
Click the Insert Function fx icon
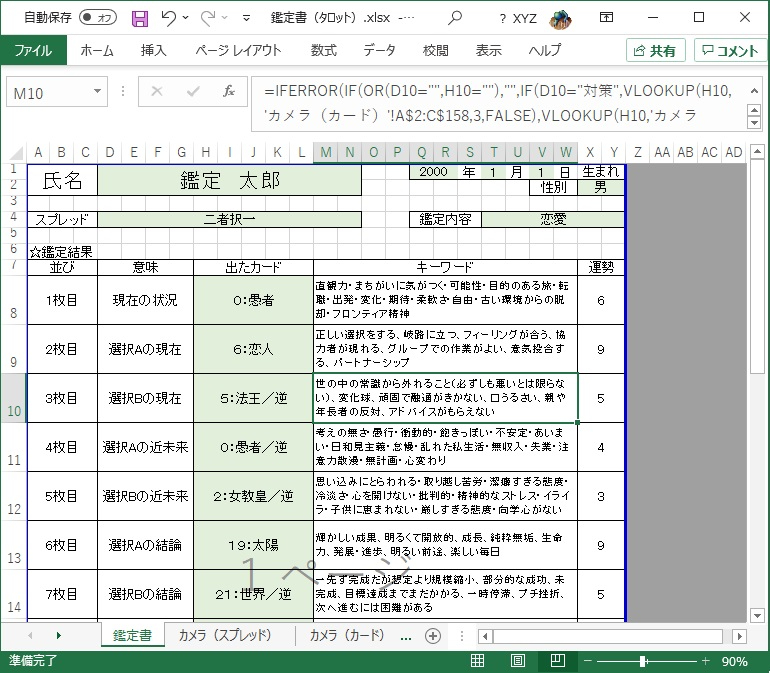click(229, 91)
